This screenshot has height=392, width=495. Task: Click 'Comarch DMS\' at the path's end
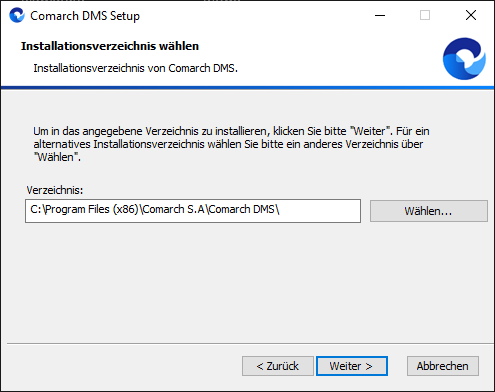[244, 209]
